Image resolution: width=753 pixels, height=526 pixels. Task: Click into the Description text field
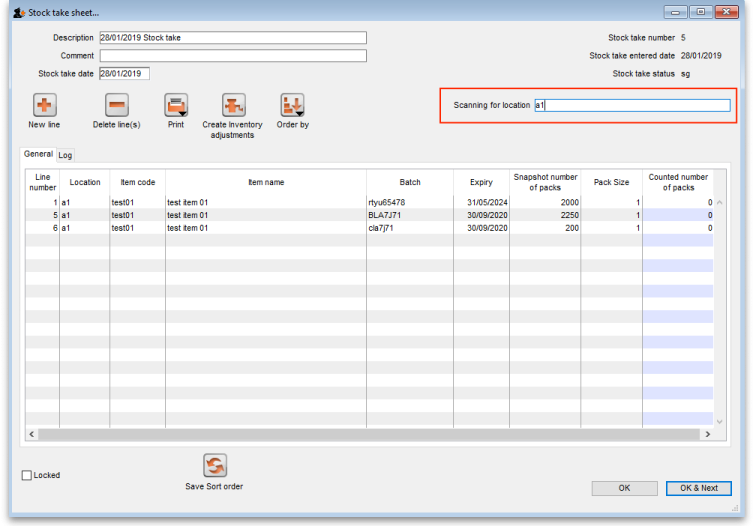tap(232, 38)
